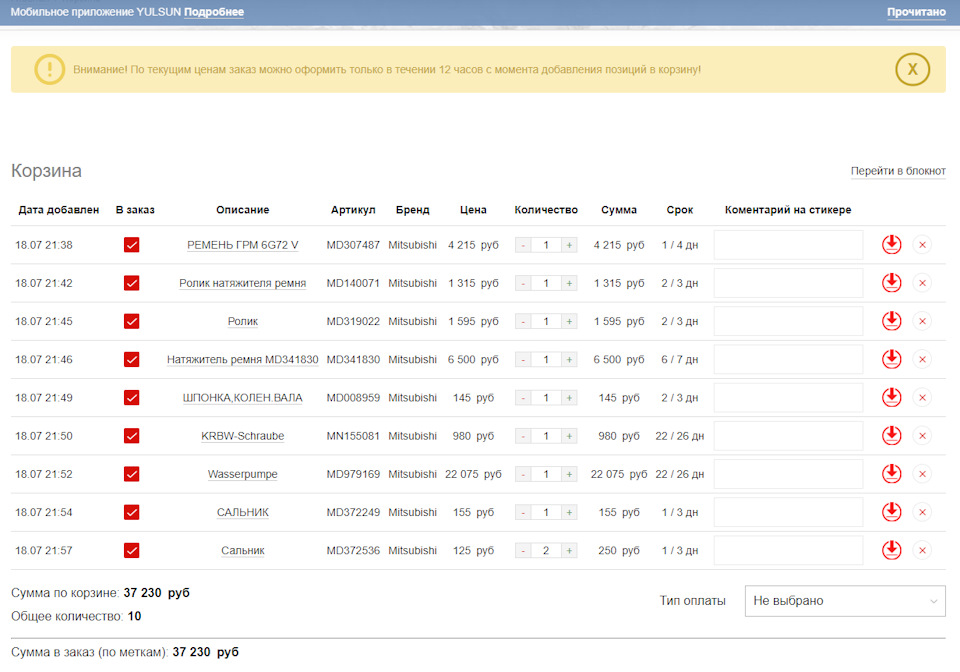Remove Wasserpumpe from cart

coord(922,474)
